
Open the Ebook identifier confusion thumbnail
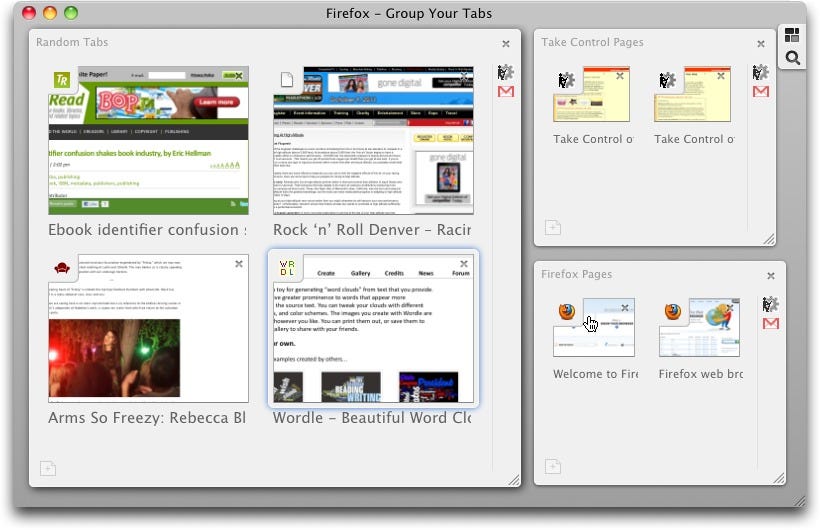149,140
